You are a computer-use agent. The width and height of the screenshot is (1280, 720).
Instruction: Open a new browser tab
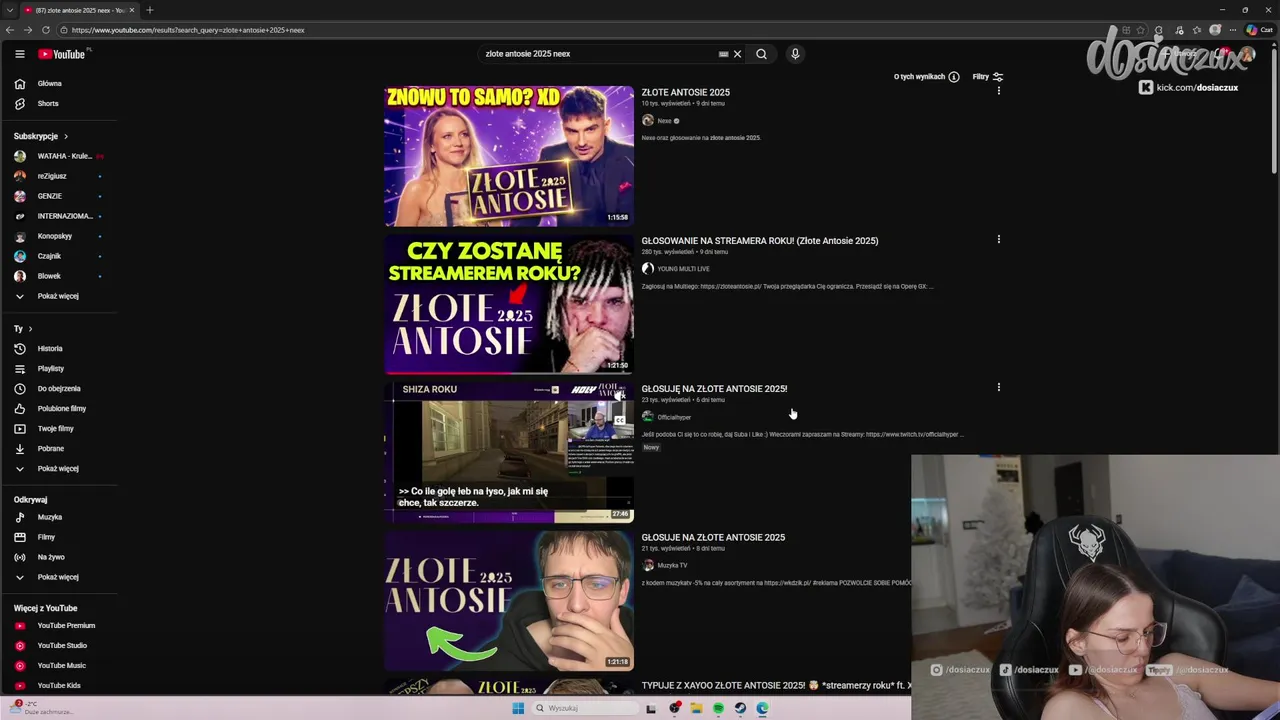(x=149, y=10)
